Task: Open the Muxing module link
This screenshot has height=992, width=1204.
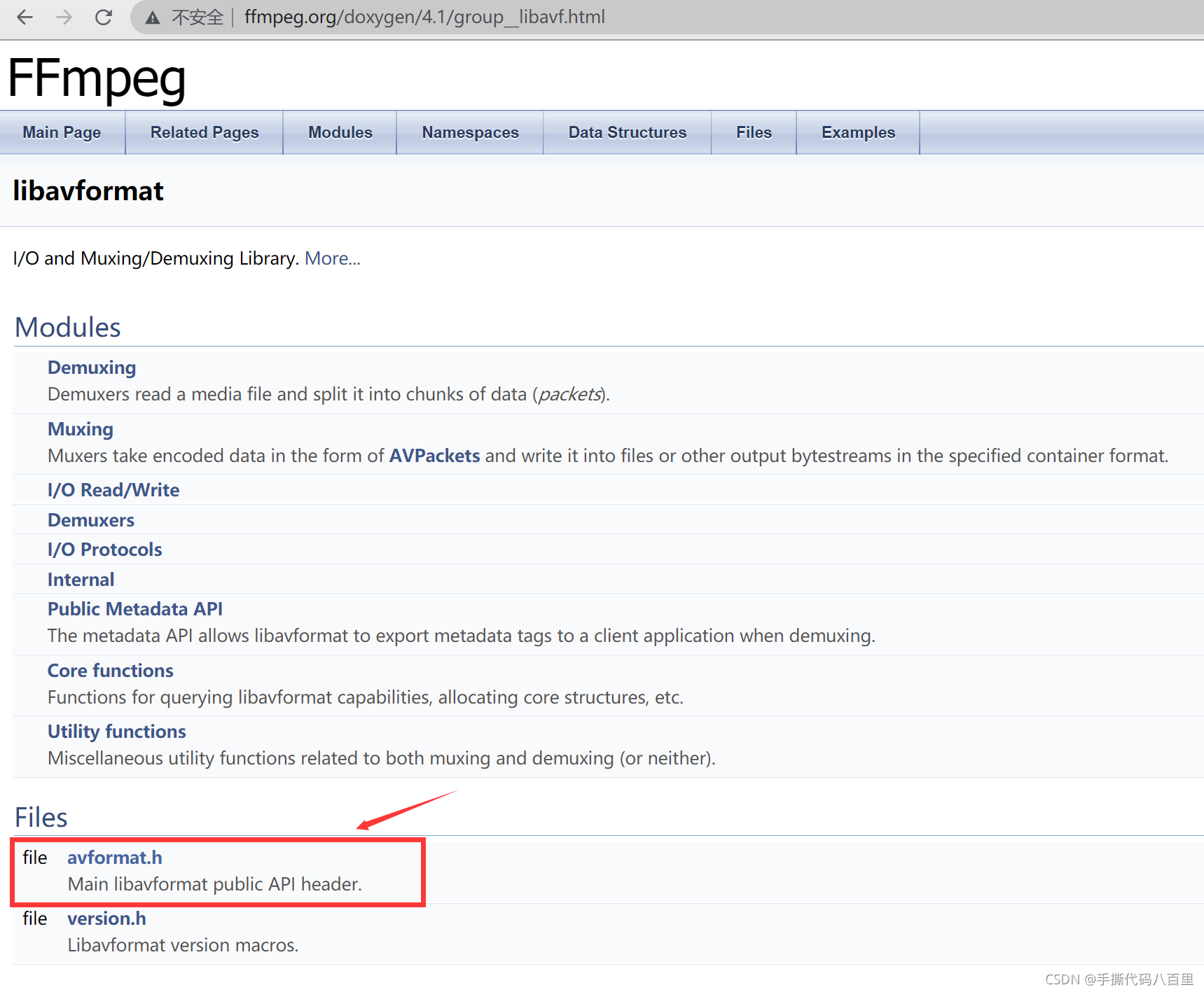Action: [x=80, y=429]
